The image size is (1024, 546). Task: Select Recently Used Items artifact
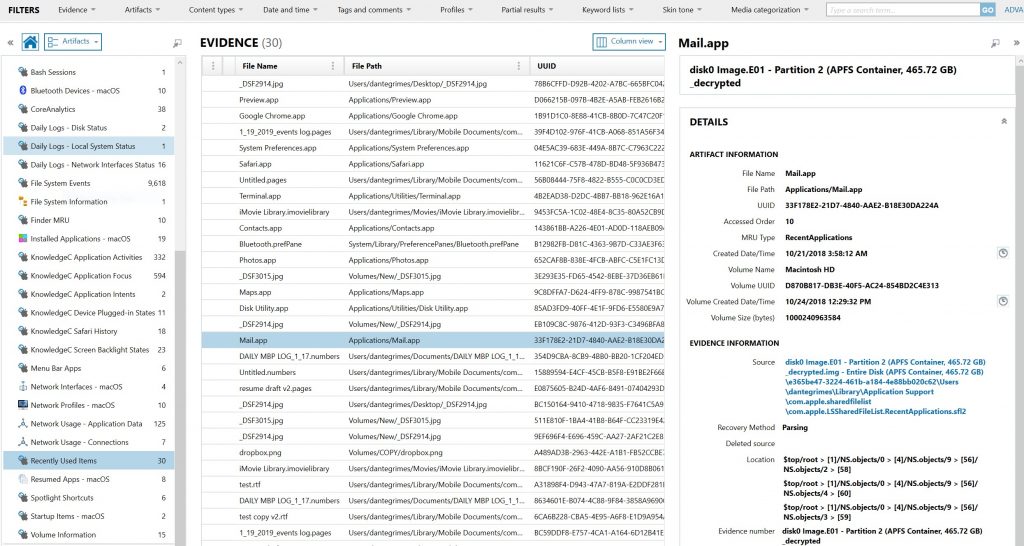[x=89, y=460]
